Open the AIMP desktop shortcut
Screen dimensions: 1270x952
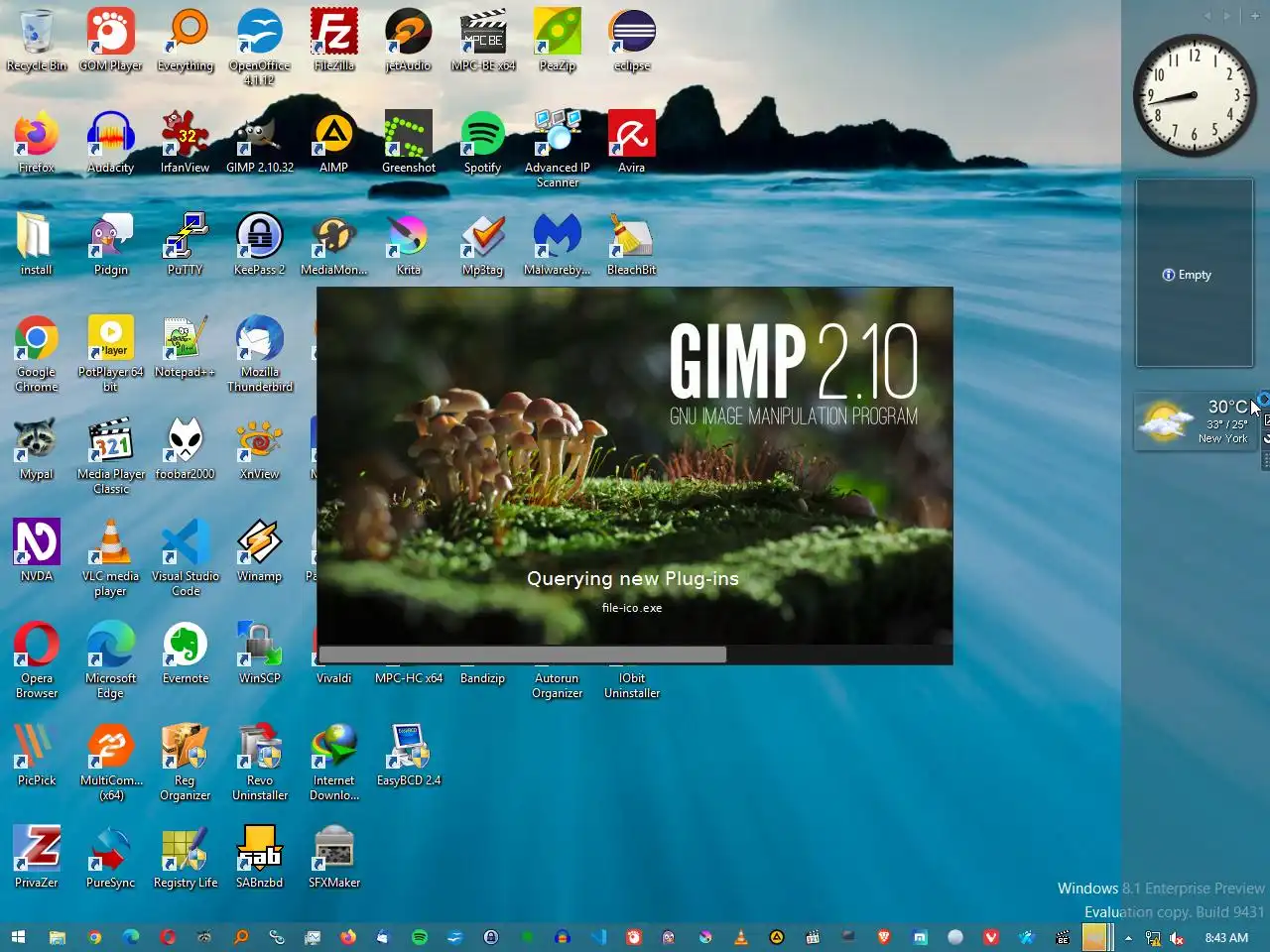tap(334, 143)
